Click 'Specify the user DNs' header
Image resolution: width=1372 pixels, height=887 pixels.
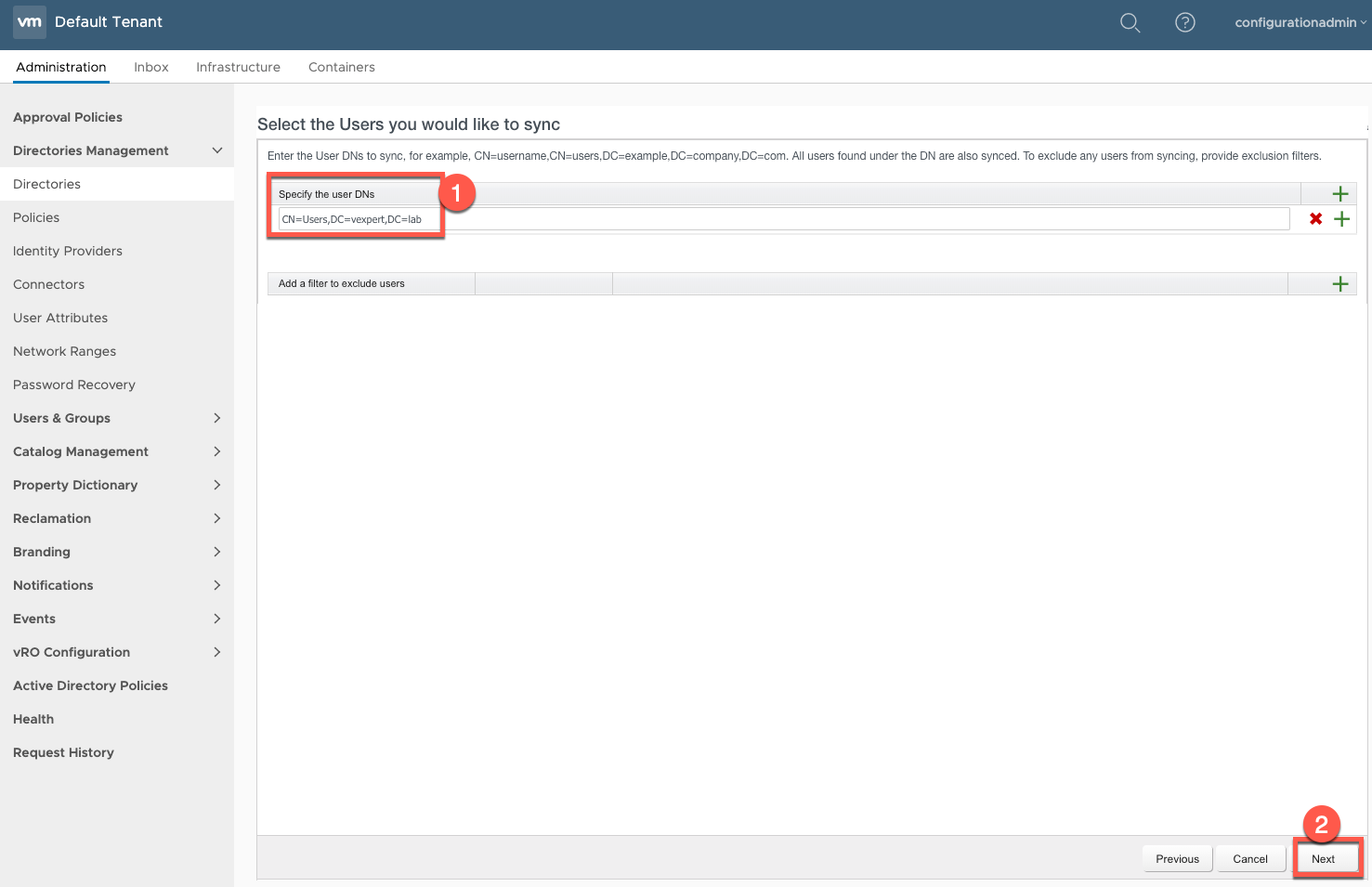coord(327,194)
